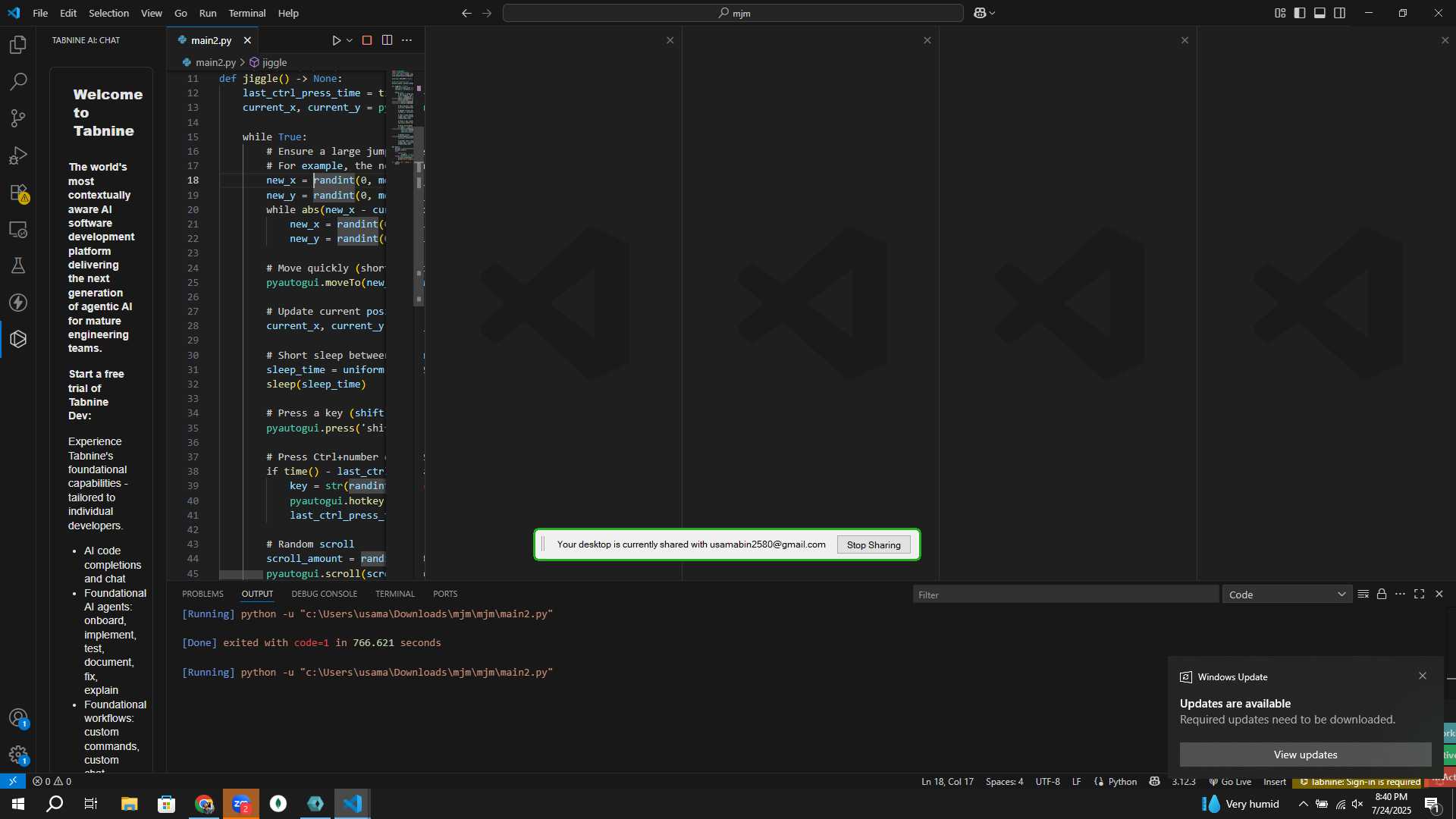Clear the Output panel
1456x819 pixels.
1363,594
